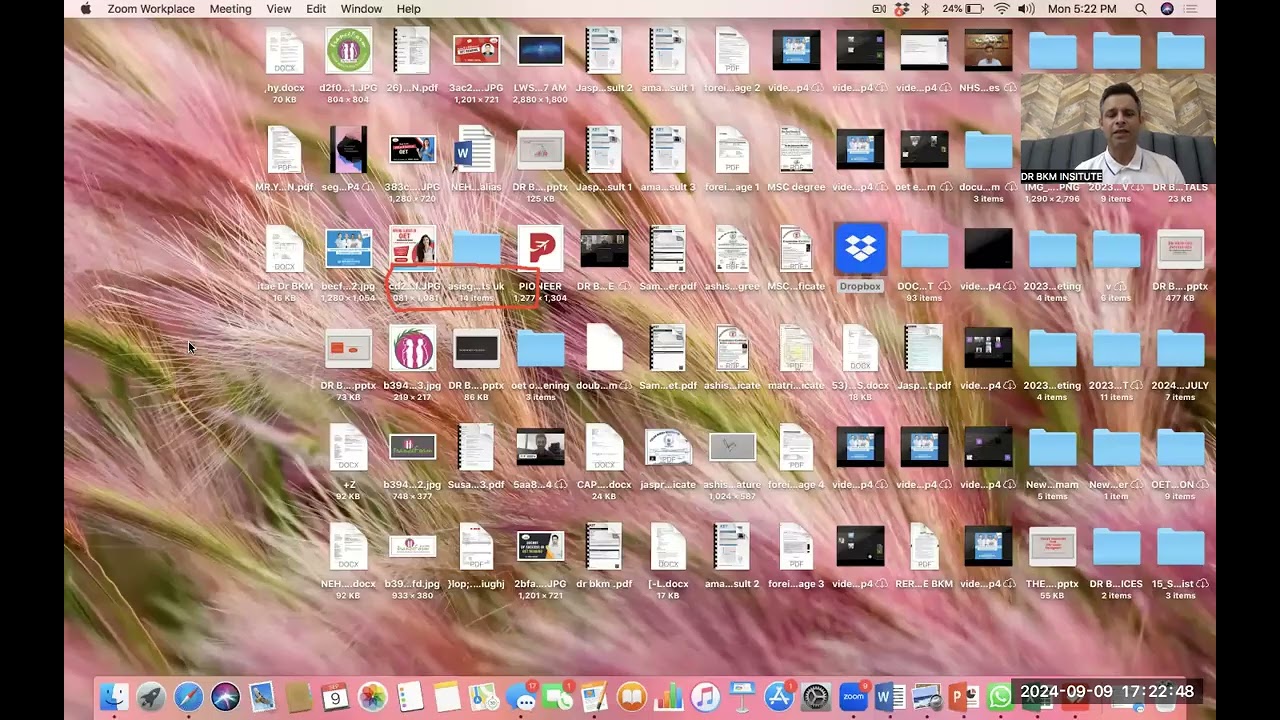Open the Maps app in the Dock
This screenshot has height=720, width=1280.
pos(484,697)
